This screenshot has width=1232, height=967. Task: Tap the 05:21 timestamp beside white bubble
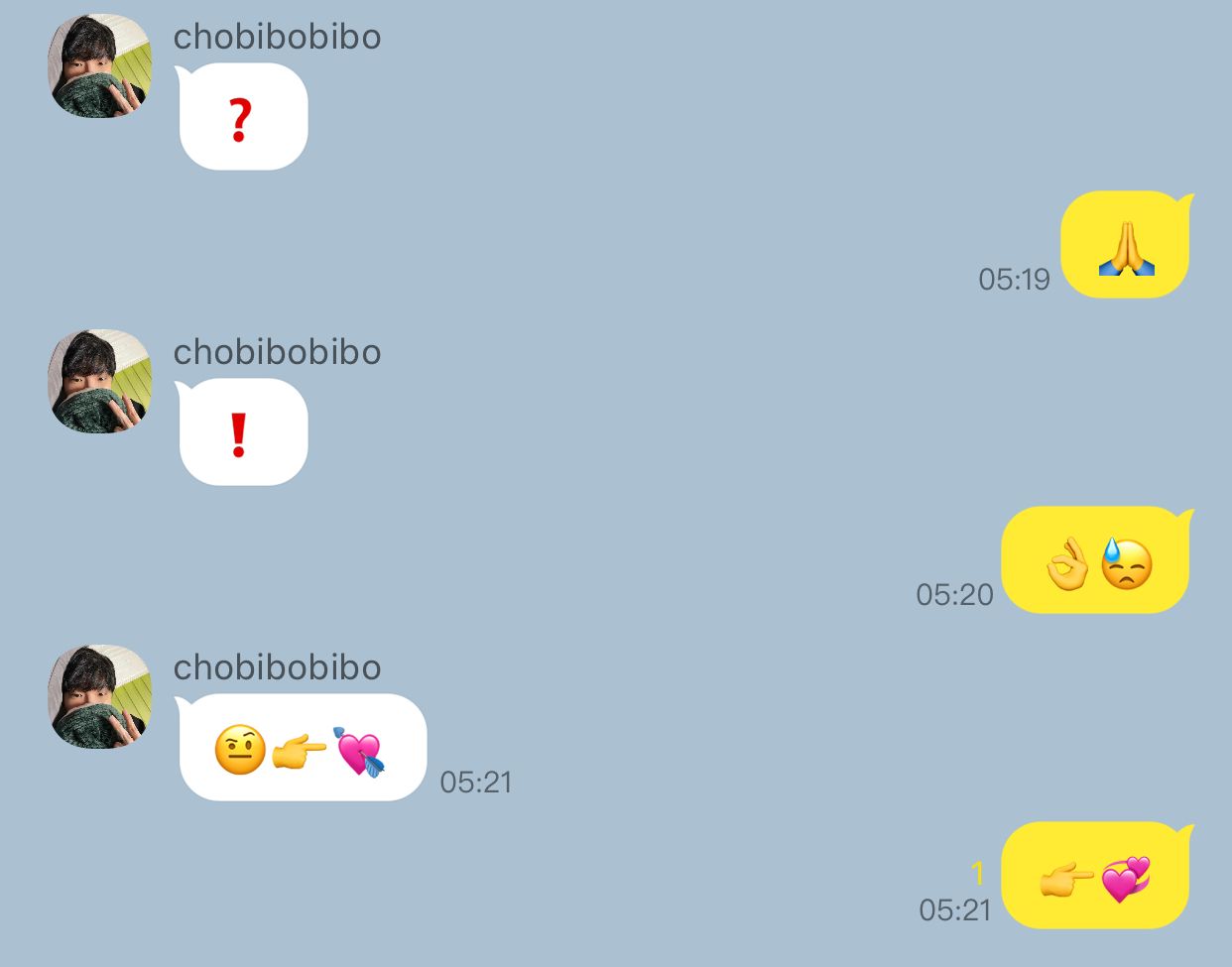coord(476,783)
